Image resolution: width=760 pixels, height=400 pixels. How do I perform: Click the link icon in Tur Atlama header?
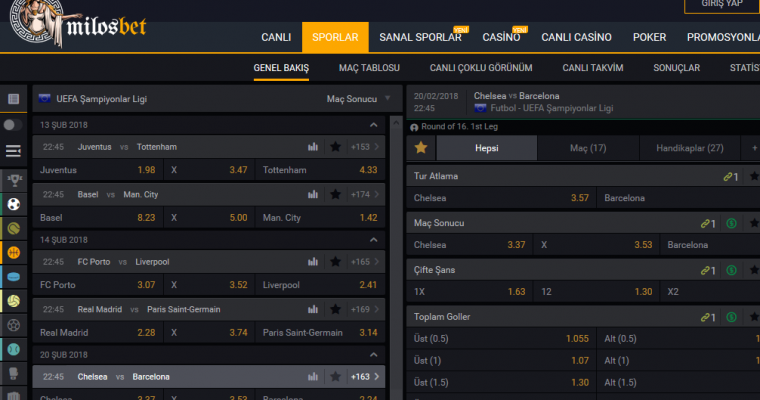click(x=728, y=177)
